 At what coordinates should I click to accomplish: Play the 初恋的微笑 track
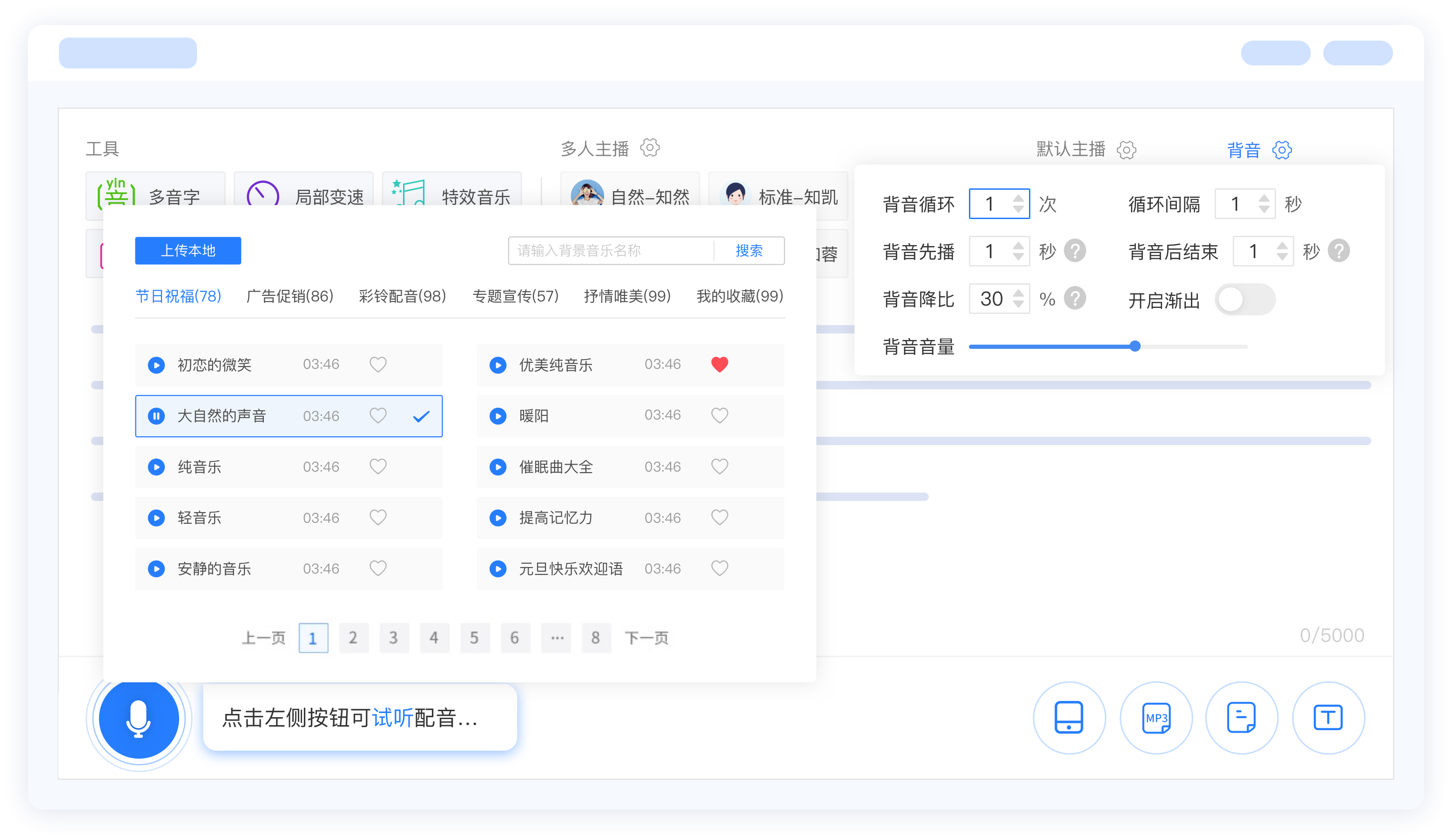pyautogui.click(x=156, y=365)
